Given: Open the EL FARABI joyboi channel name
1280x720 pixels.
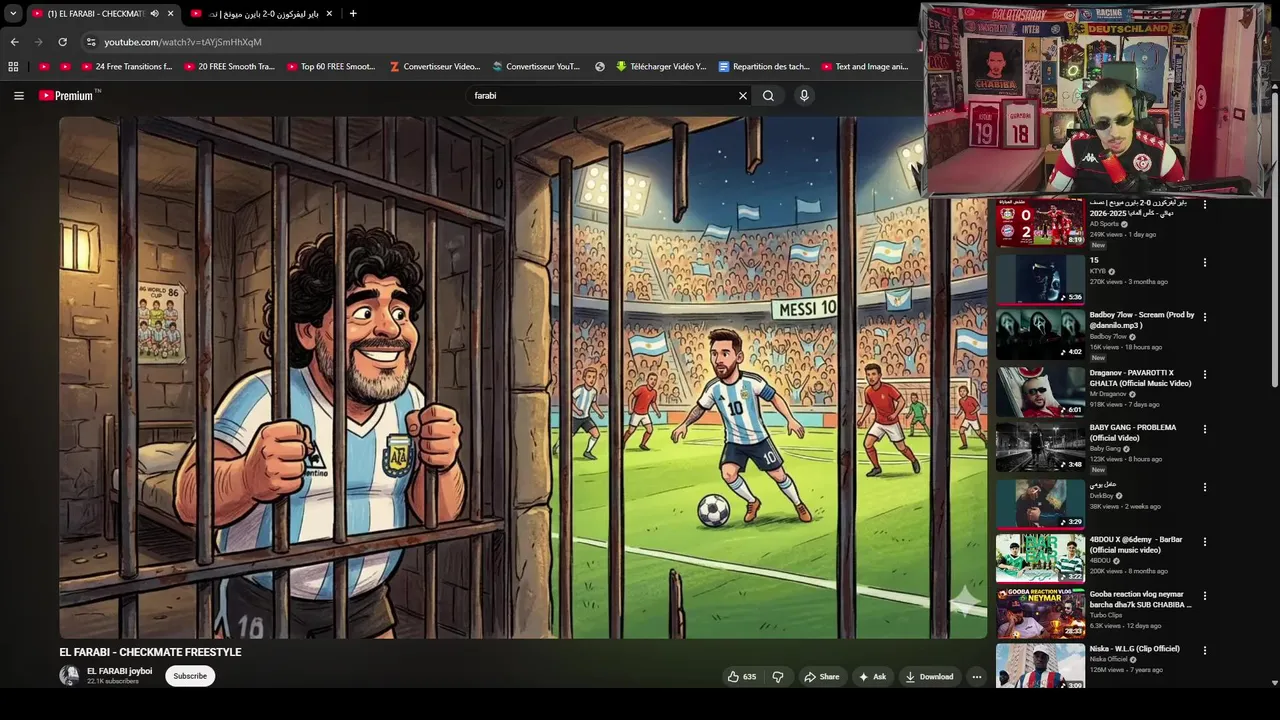Looking at the screenshot, I should [x=119, y=671].
